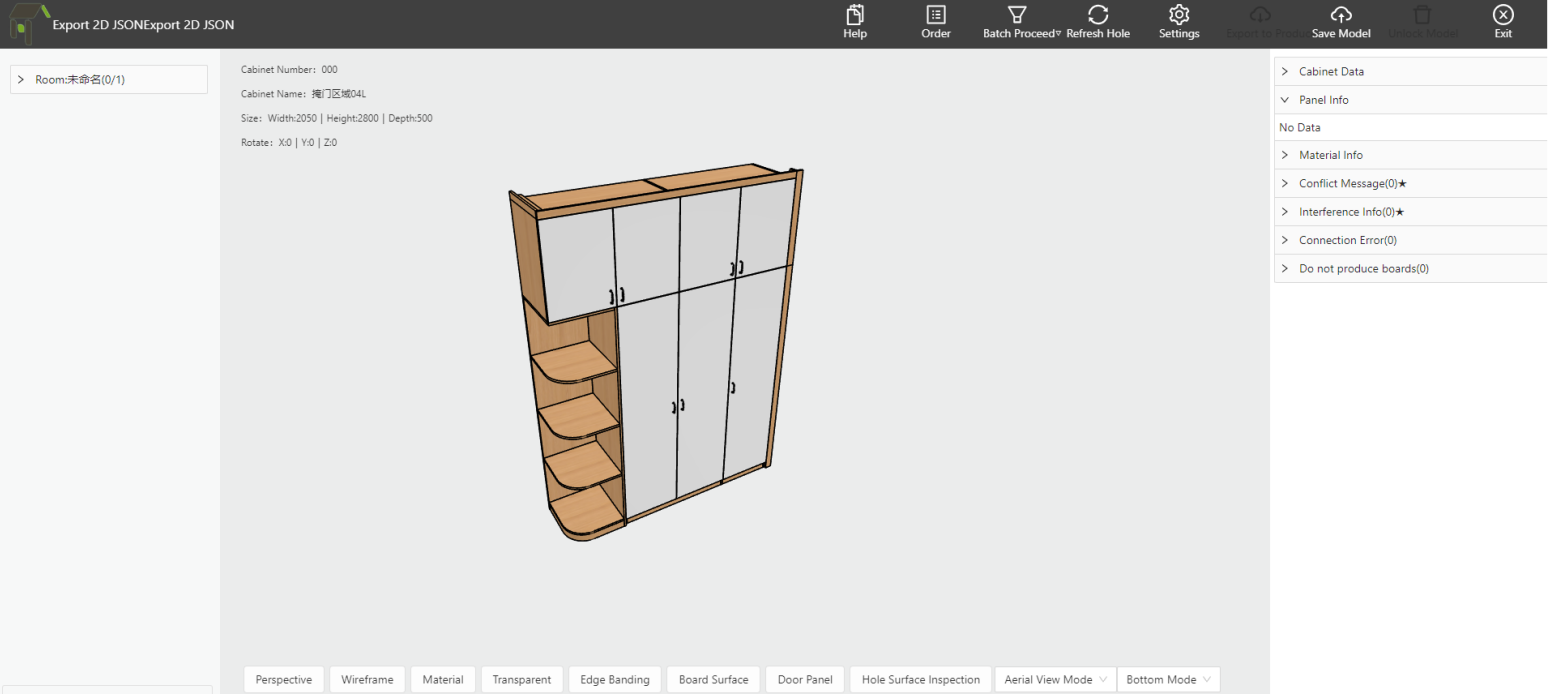Toggle Transparent display mode
The image size is (1549, 694).
click(521, 680)
